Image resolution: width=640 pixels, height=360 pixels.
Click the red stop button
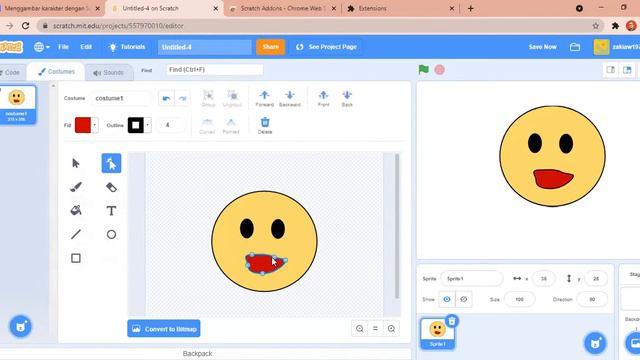(x=440, y=70)
